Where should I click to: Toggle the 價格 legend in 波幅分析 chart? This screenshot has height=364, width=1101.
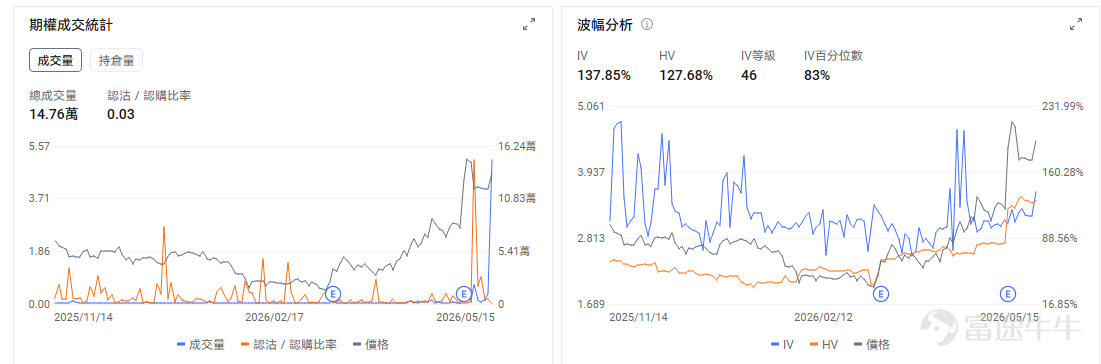(x=871, y=344)
